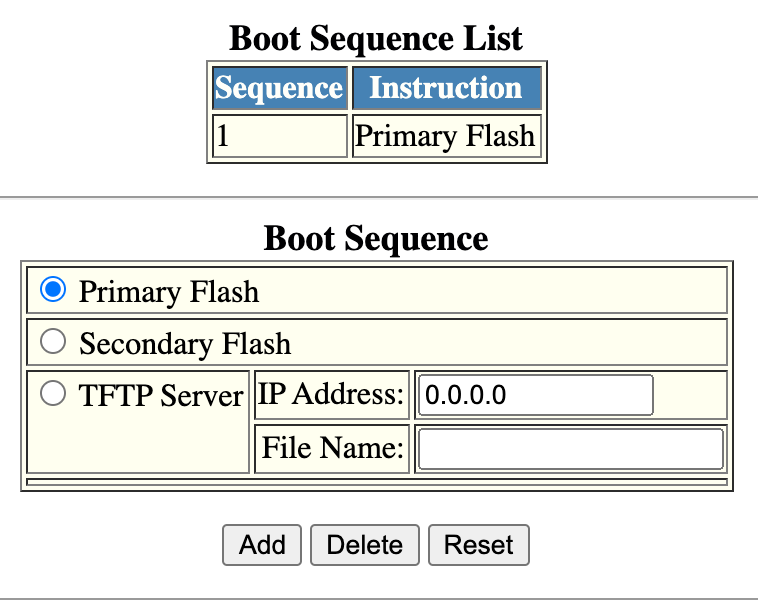Click the IP Address label
758x600 pixels.
tap(331, 395)
